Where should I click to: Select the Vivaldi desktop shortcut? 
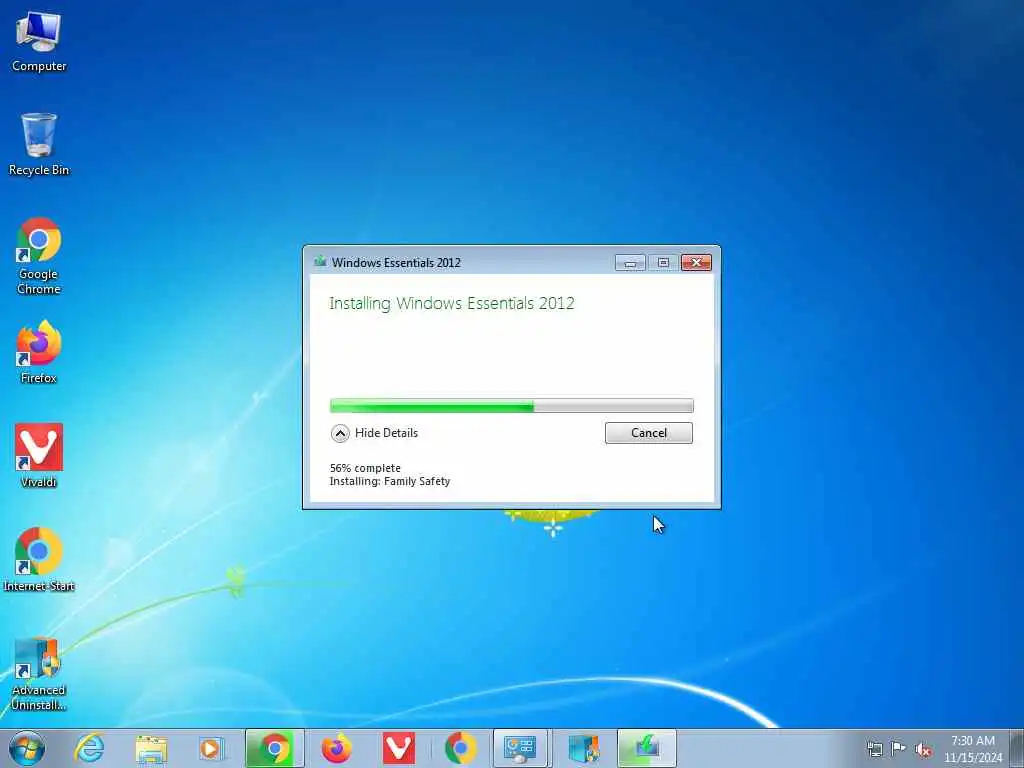click(x=39, y=455)
